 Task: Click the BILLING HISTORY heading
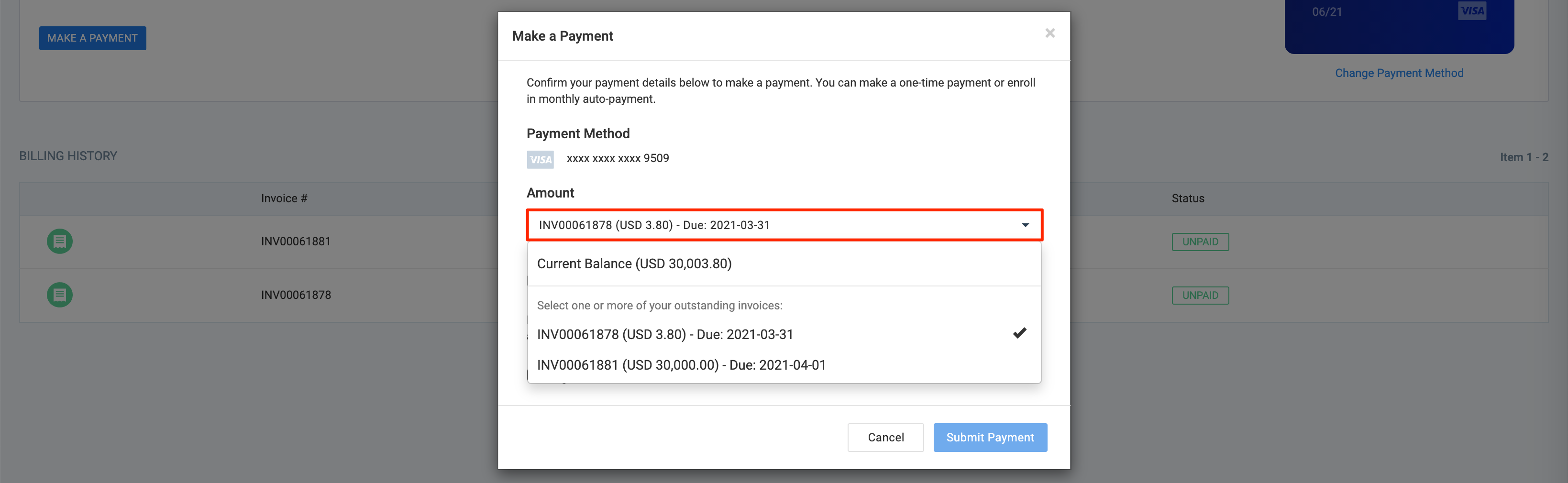(x=68, y=156)
